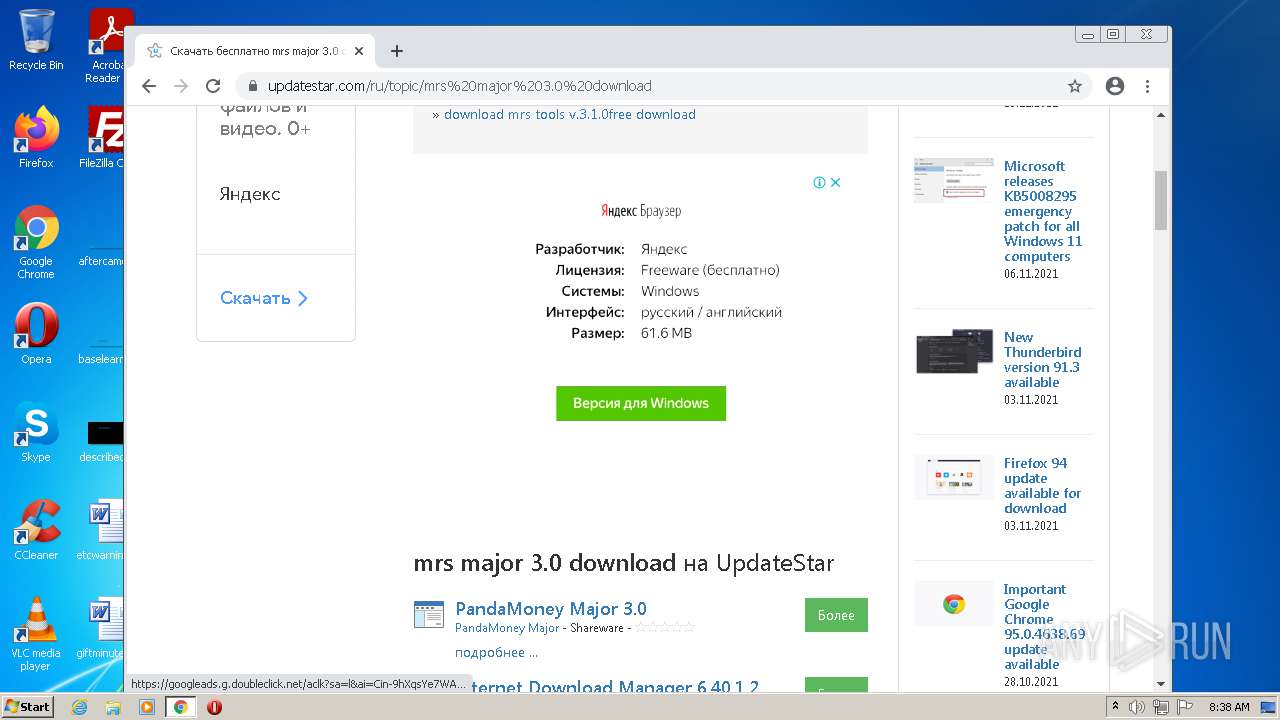Image resolution: width=1280 pixels, height=720 pixels.
Task: Click the Thunderbird article thumbnail
Action: 953,351
